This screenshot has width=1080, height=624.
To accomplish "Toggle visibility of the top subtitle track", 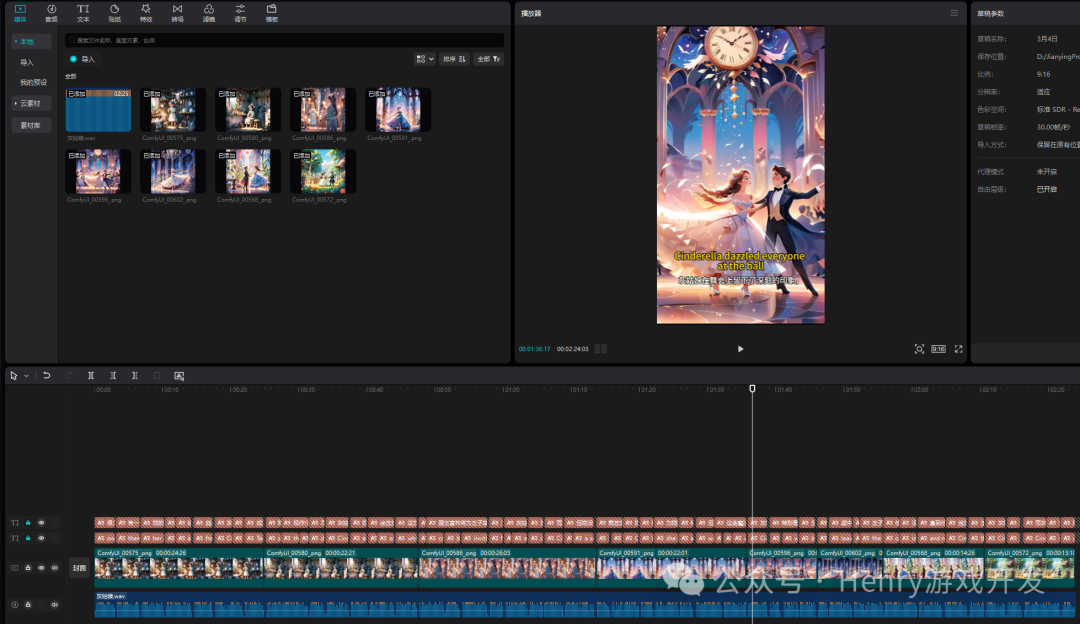I will pos(41,523).
